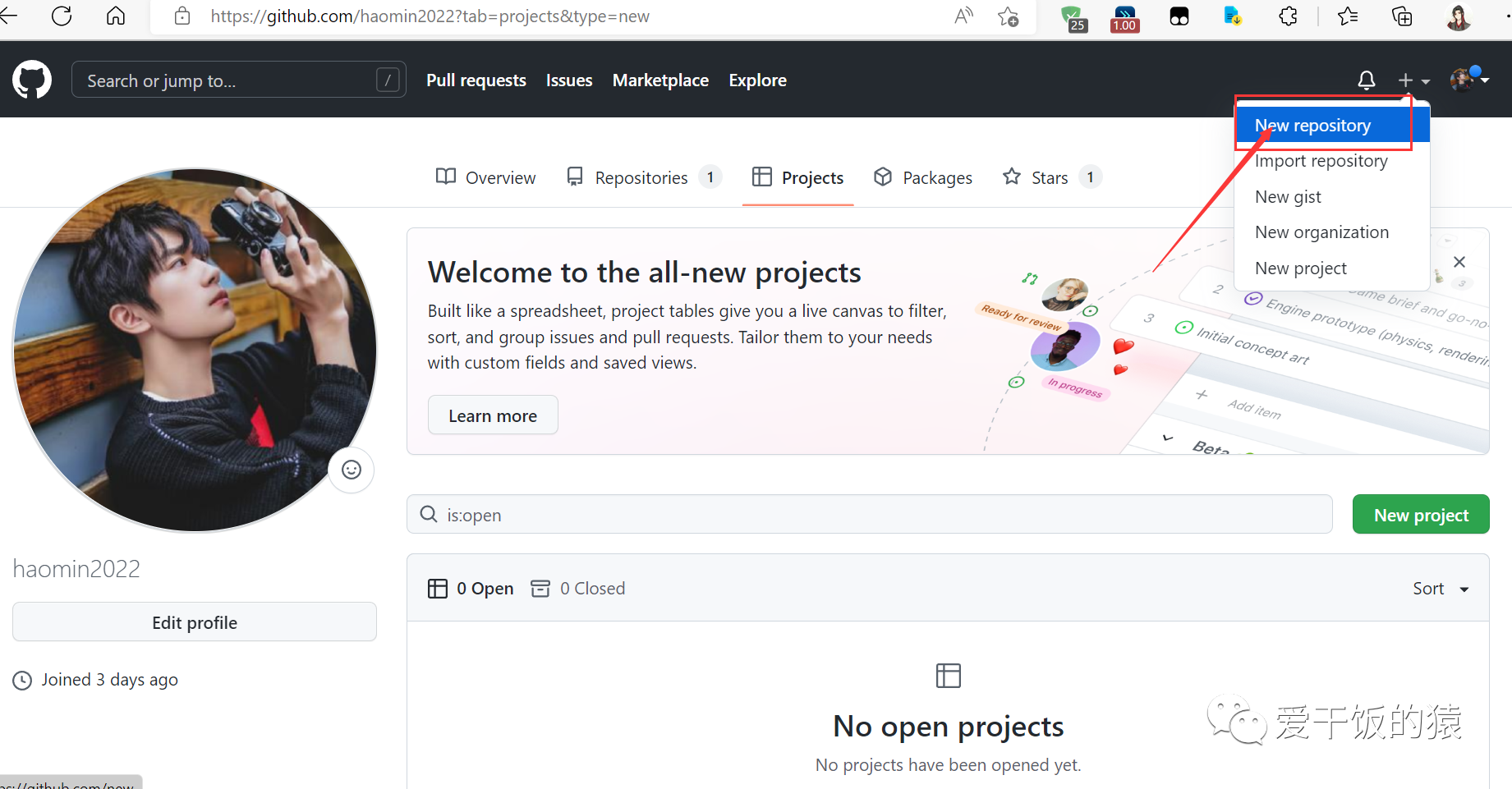
Task: Click the search magnifier in project filter
Action: coord(429,514)
